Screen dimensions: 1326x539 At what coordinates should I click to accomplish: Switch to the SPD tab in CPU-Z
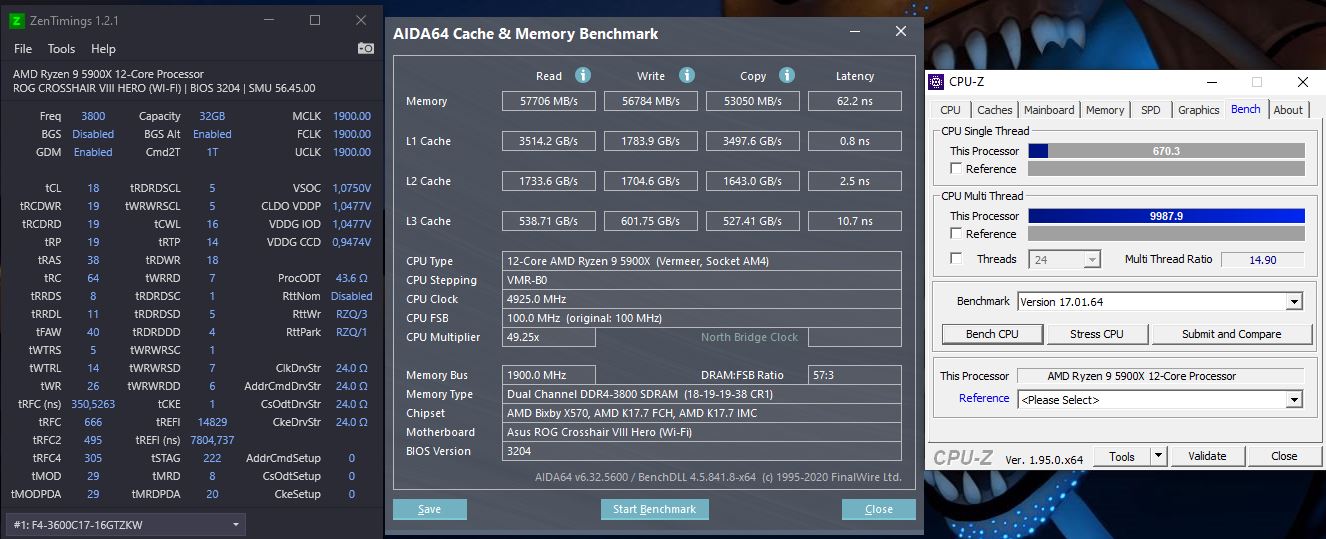1151,110
